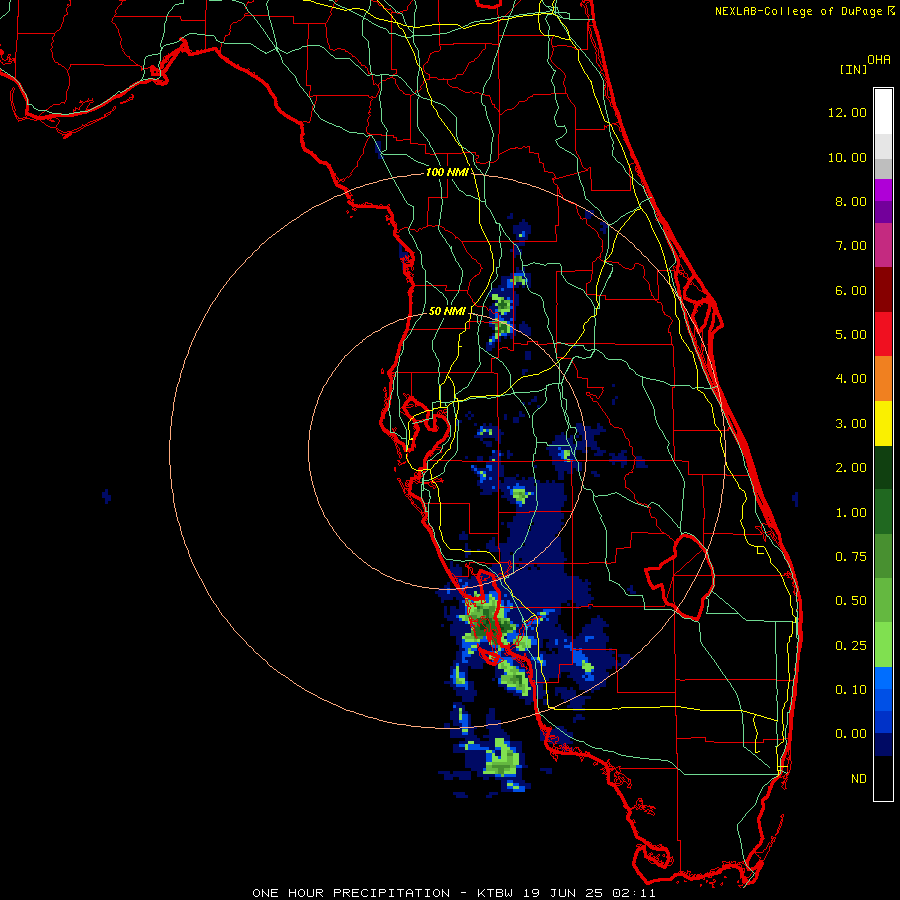Click the dark maroon swatch beside 6.00
The height and width of the screenshot is (900, 900).
[883, 290]
